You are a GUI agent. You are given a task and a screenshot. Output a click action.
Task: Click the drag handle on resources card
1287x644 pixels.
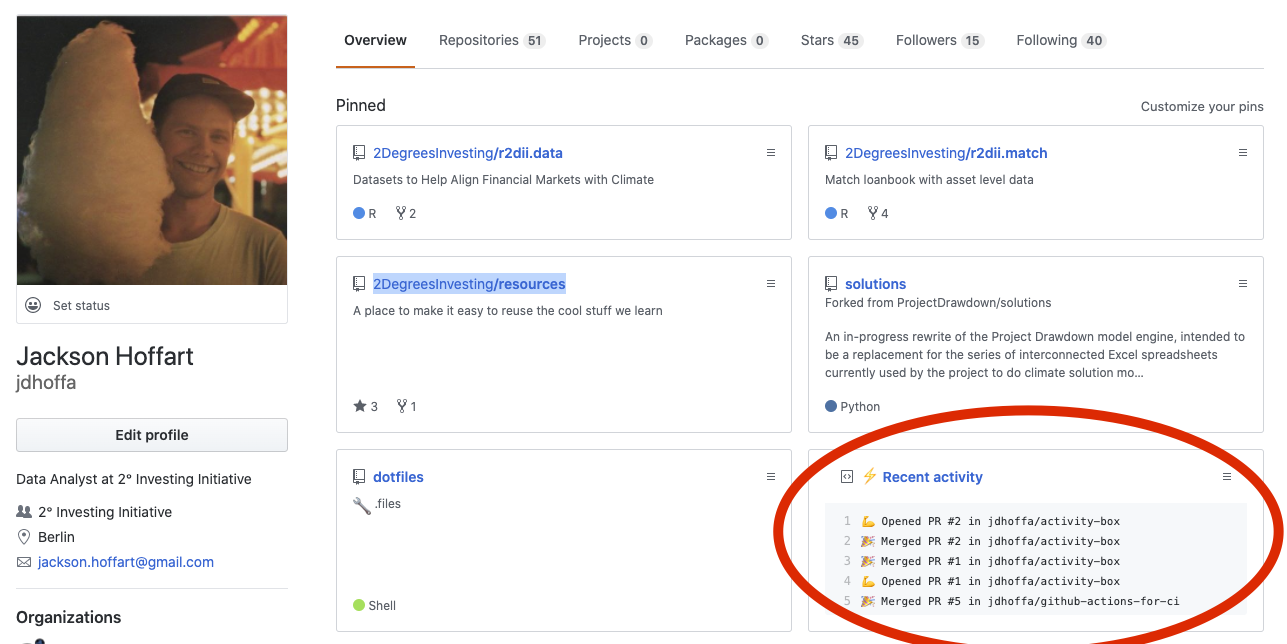(x=771, y=284)
